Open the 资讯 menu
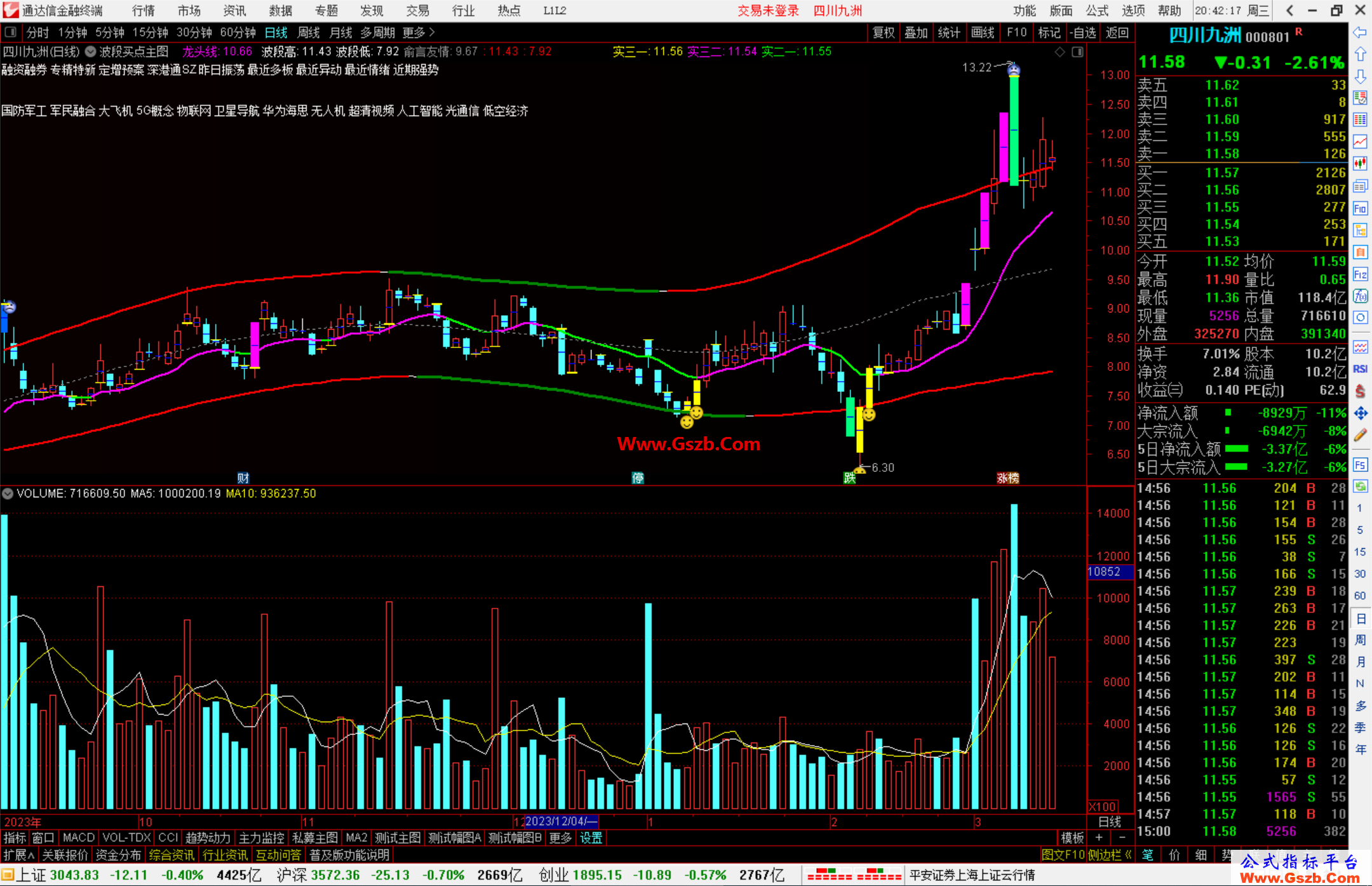Viewport: 1372px width, 886px height. (x=234, y=11)
